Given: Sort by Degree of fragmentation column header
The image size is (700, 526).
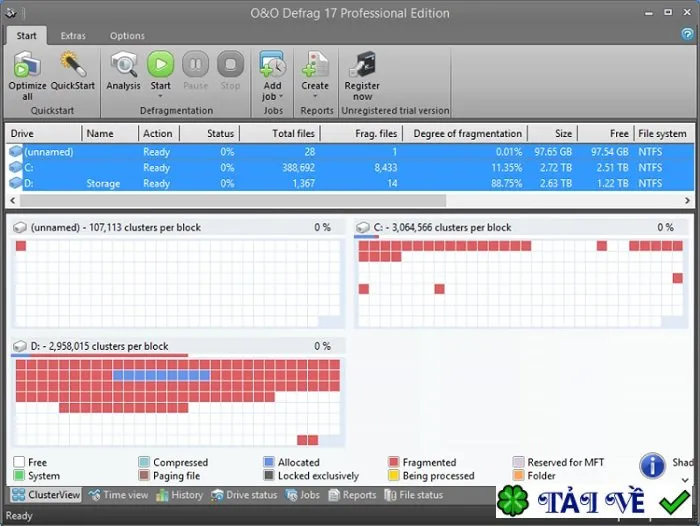Looking at the screenshot, I should (x=465, y=134).
